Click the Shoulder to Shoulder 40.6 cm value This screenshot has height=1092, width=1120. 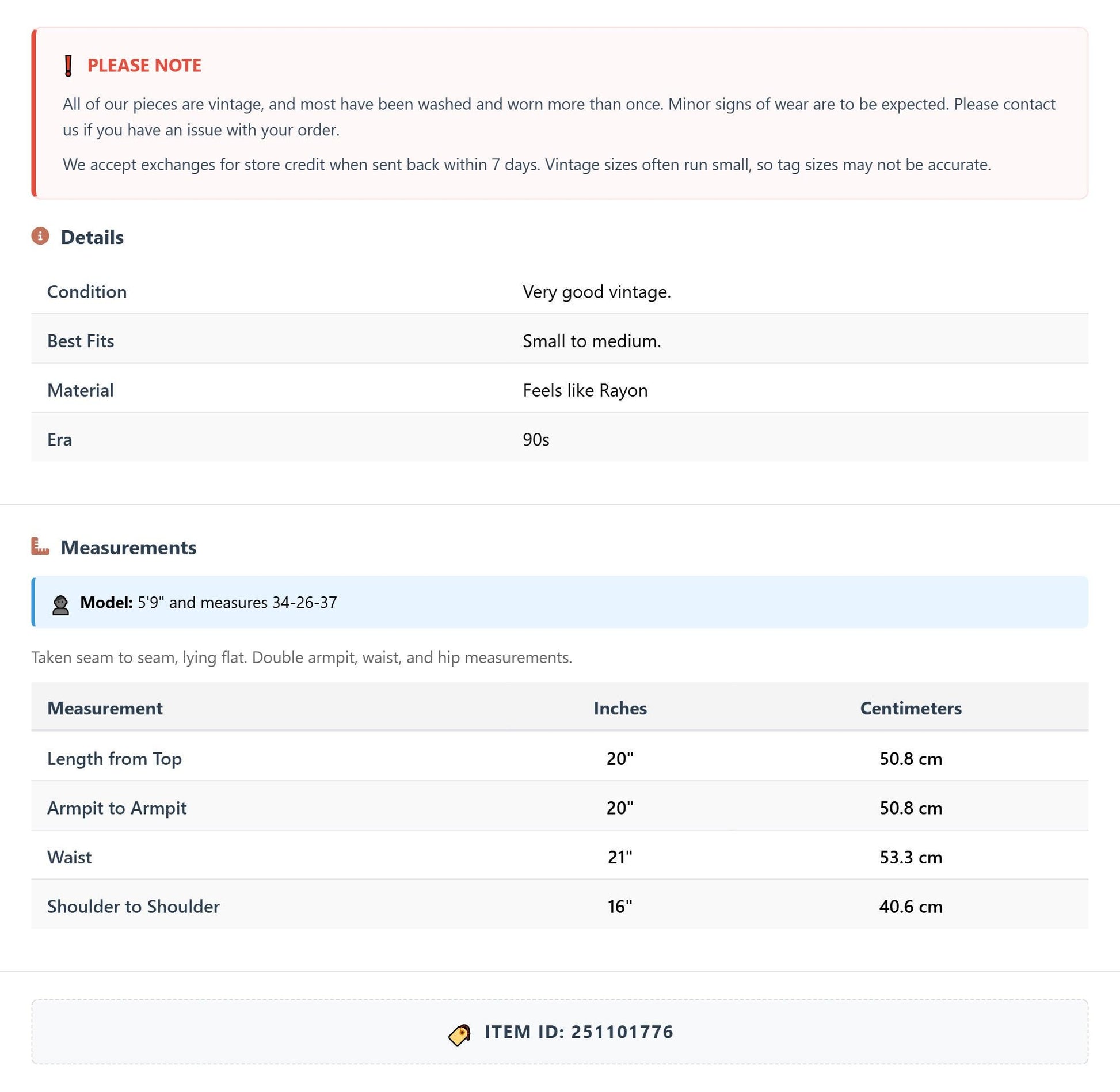(911, 907)
